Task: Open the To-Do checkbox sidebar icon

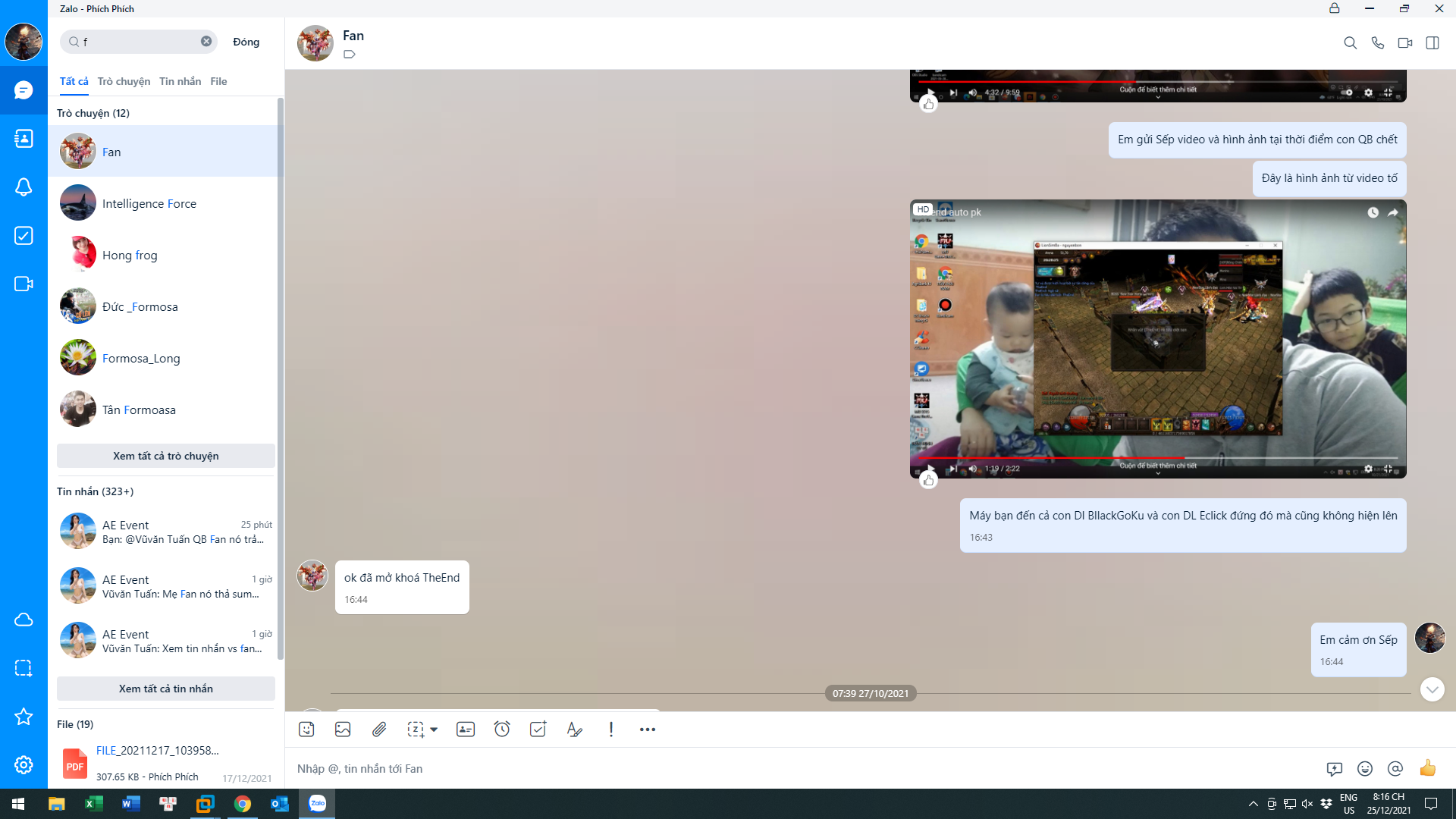Action: [24, 236]
